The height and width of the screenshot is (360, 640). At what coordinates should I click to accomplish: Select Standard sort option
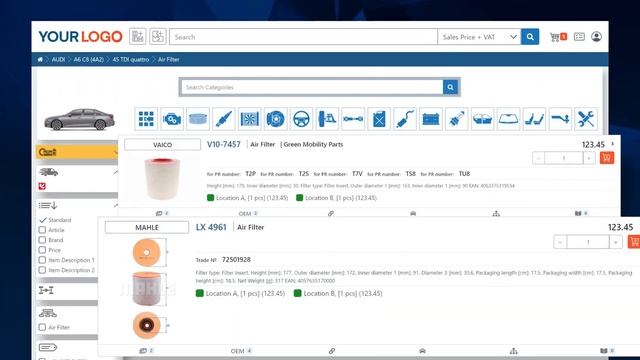(x=56, y=220)
